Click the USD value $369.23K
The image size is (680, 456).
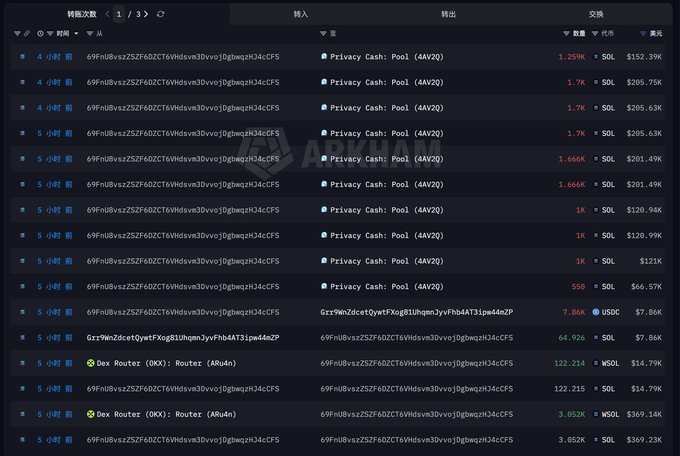tap(644, 440)
